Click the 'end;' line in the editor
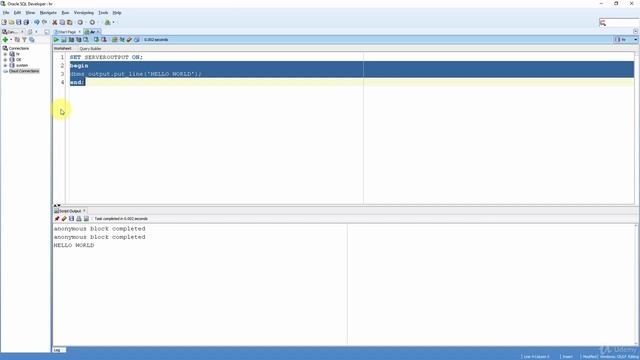Image resolution: width=640 pixels, height=360 pixels. [77, 82]
